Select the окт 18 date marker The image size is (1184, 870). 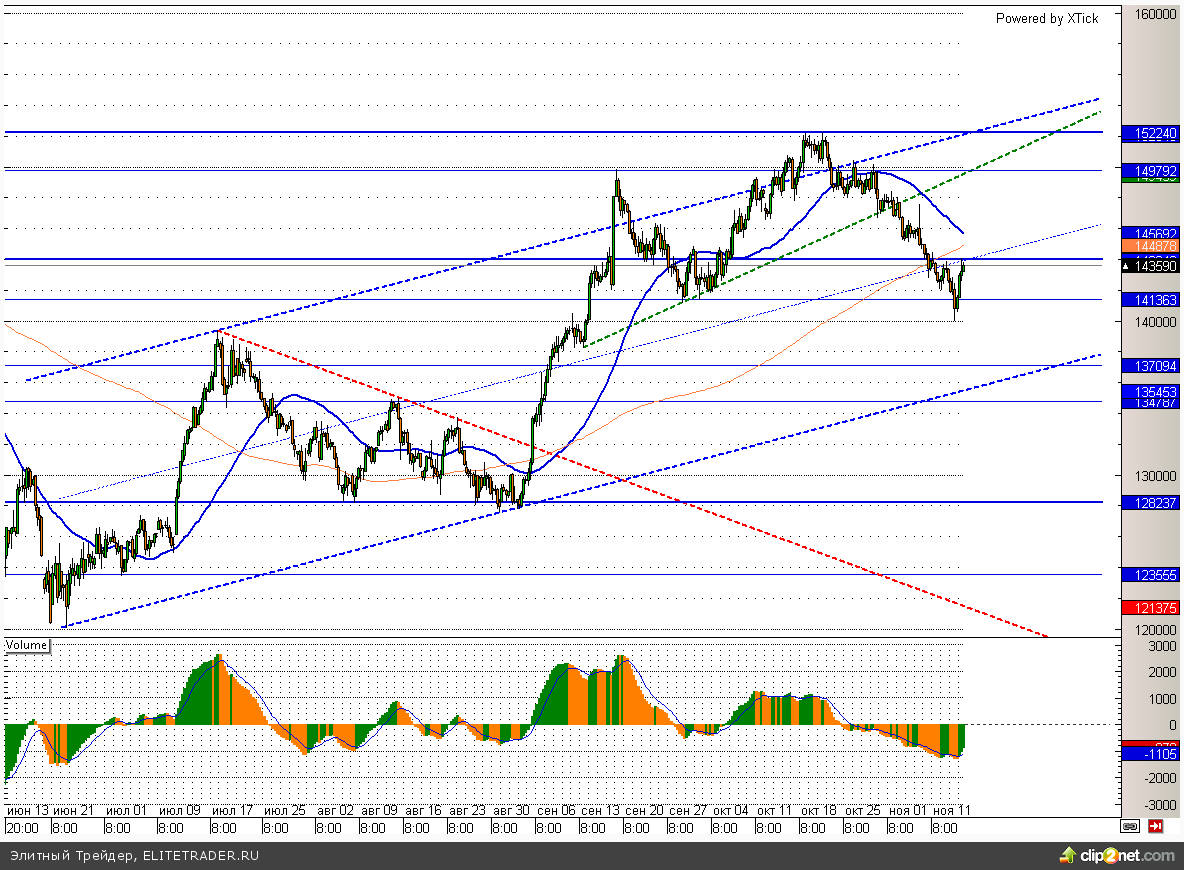[819, 810]
